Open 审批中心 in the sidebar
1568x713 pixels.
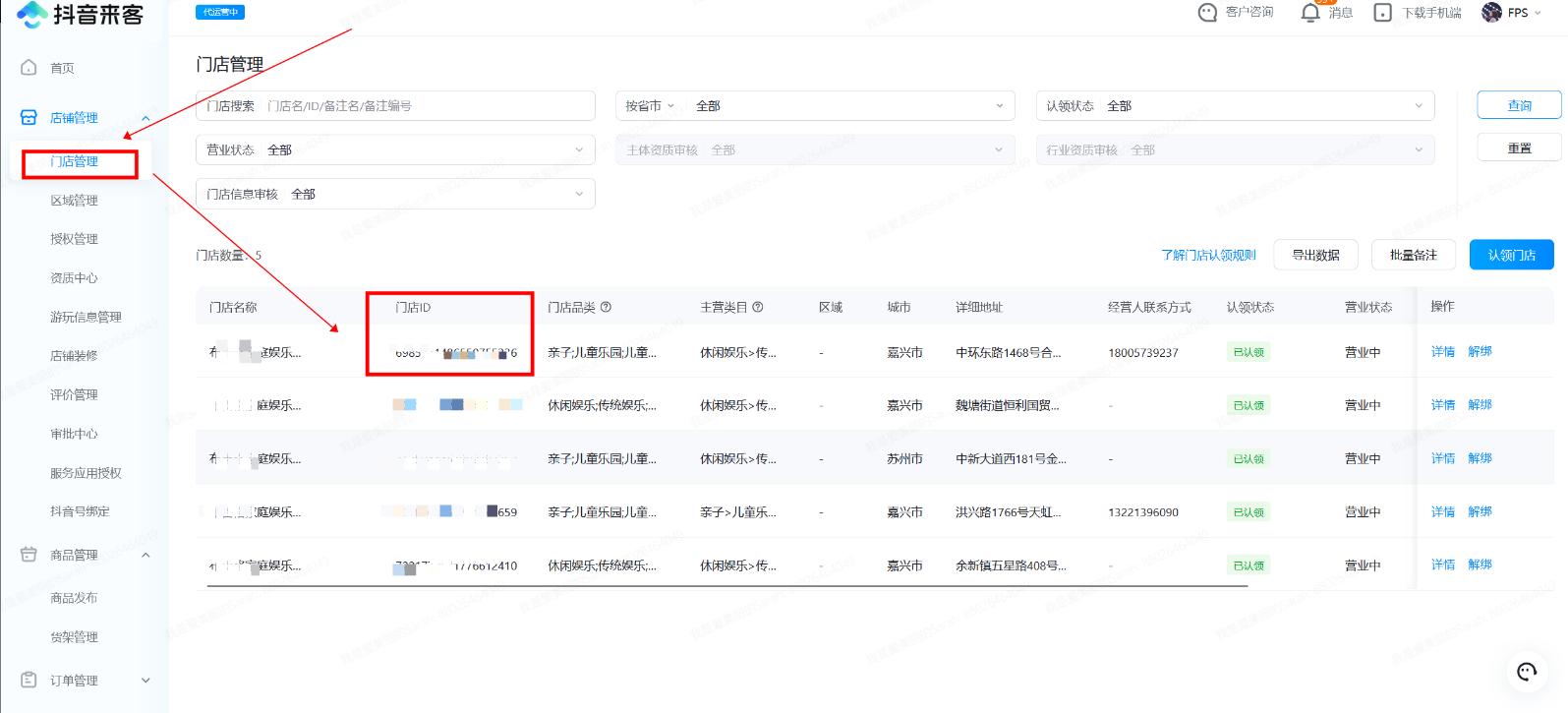(75, 434)
